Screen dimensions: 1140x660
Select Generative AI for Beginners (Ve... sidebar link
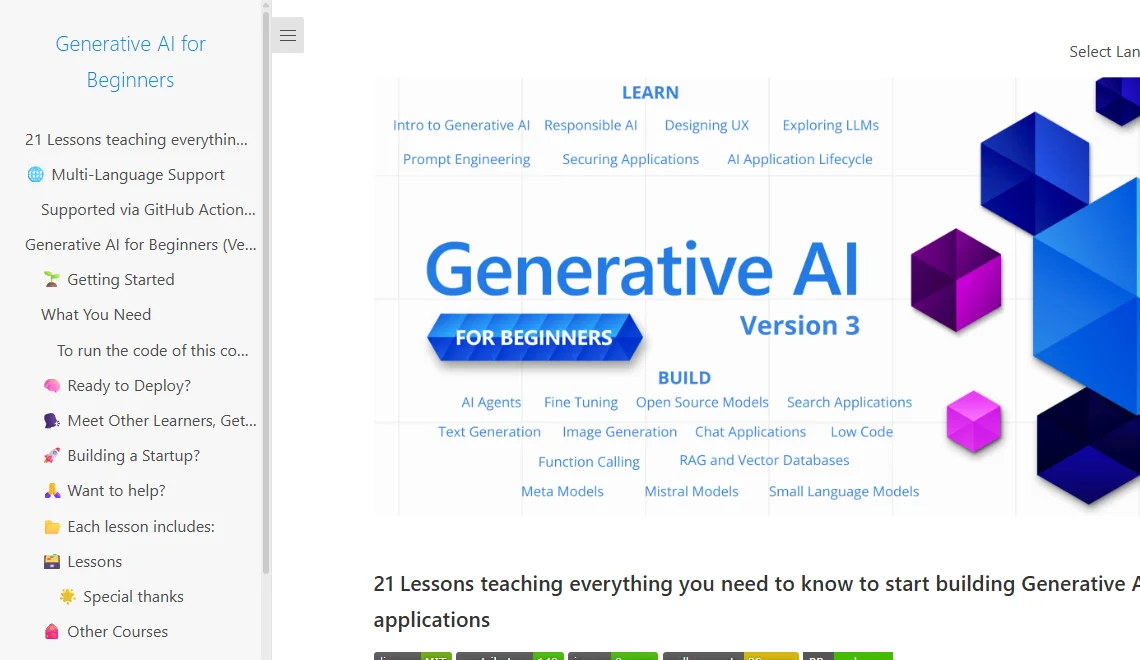(140, 244)
